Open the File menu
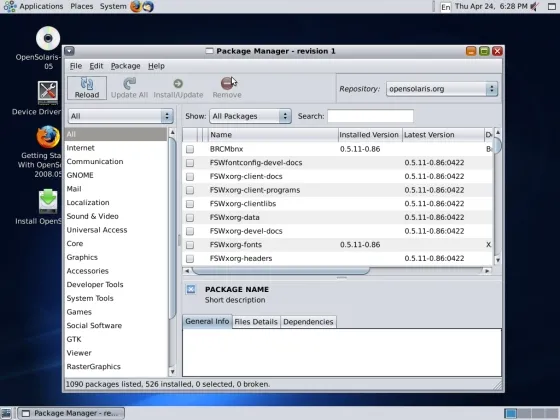Image resolution: width=560 pixels, height=420 pixels. click(76, 66)
